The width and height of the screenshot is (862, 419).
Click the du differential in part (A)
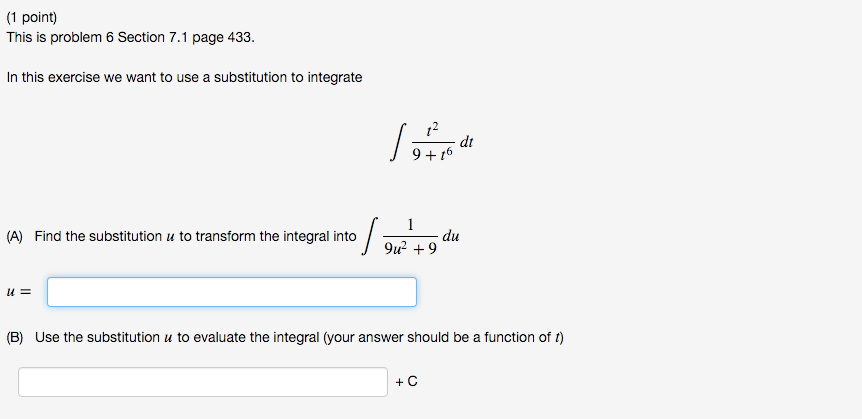tap(451, 236)
